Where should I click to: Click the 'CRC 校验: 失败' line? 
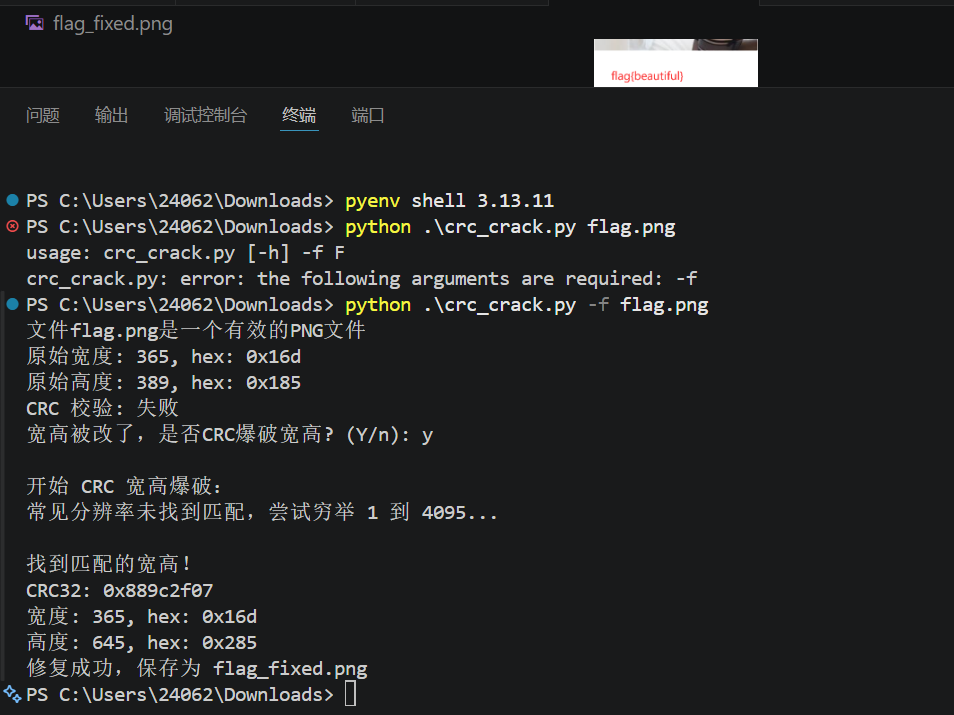click(102, 408)
